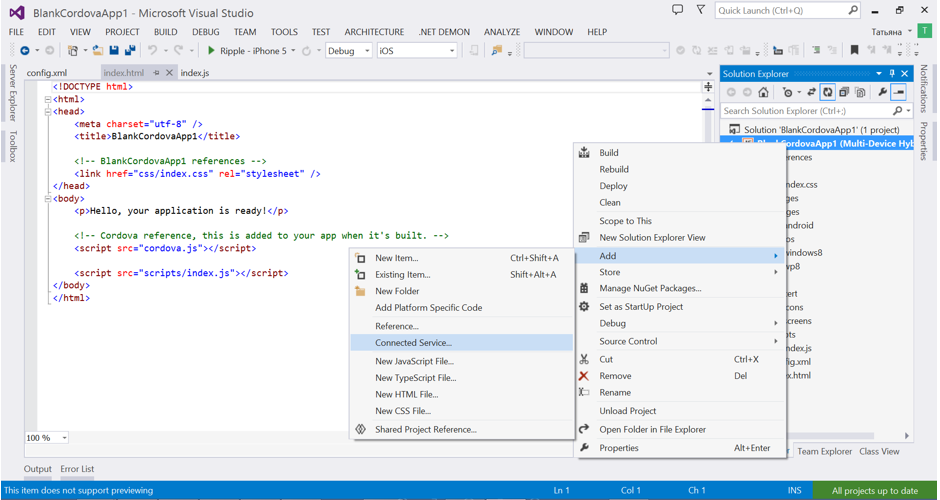
Task: Click the notifications filter funnel icon
Action: point(700,11)
